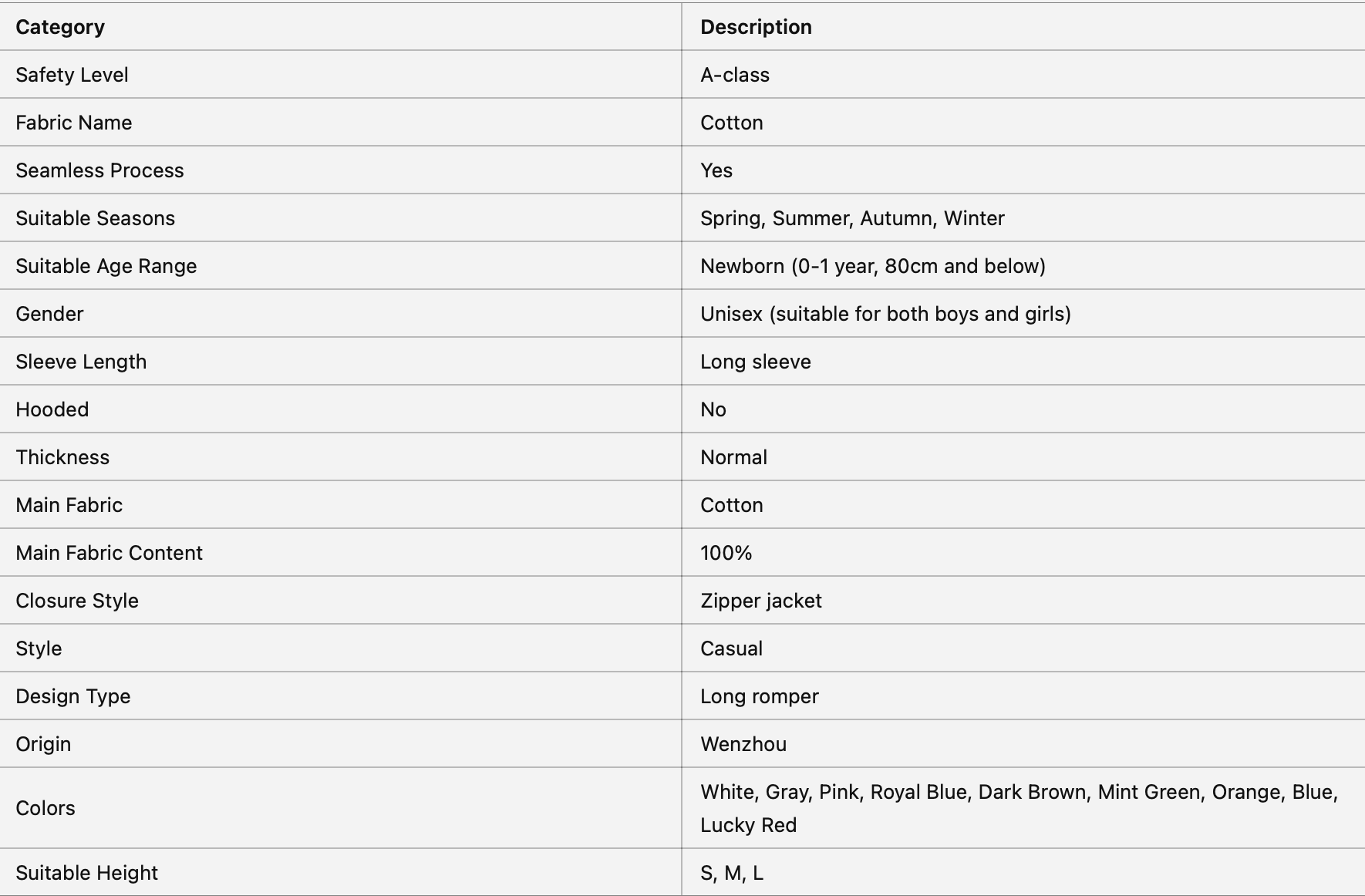Click the Unisex gender description
The height and width of the screenshot is (896, 1365).
tap(885, 314)
